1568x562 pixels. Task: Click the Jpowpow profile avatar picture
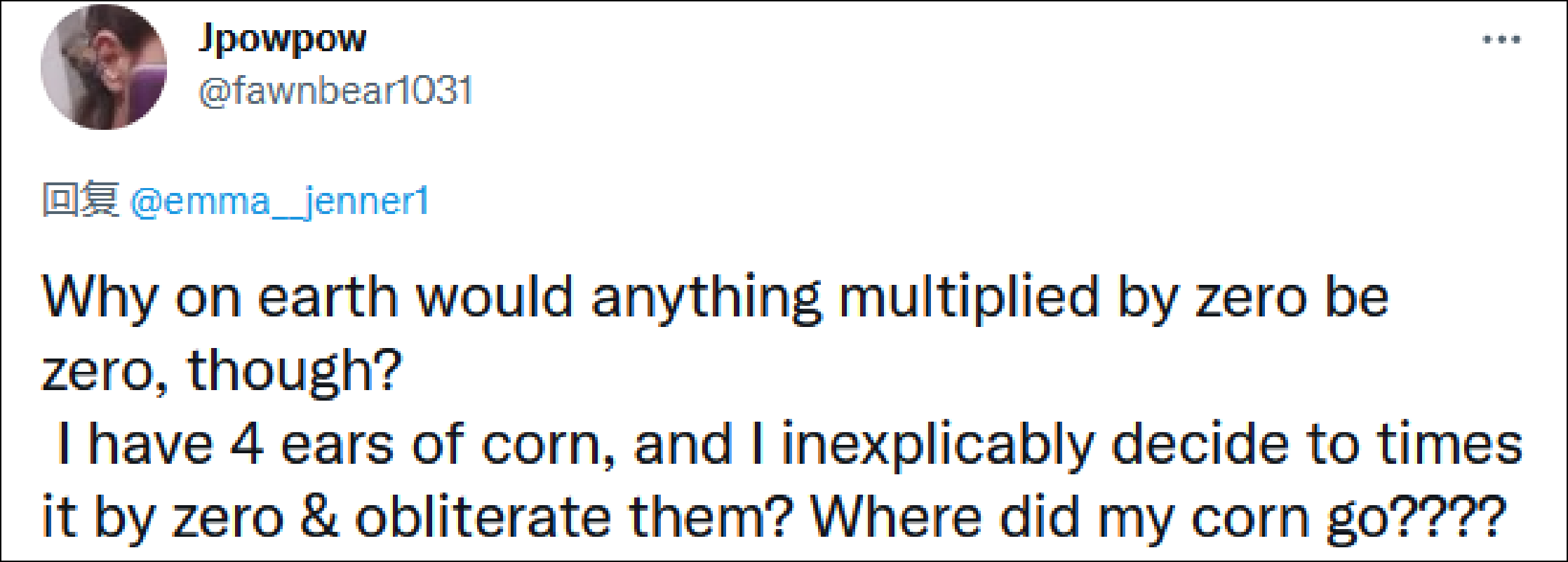tap(104, 67)
